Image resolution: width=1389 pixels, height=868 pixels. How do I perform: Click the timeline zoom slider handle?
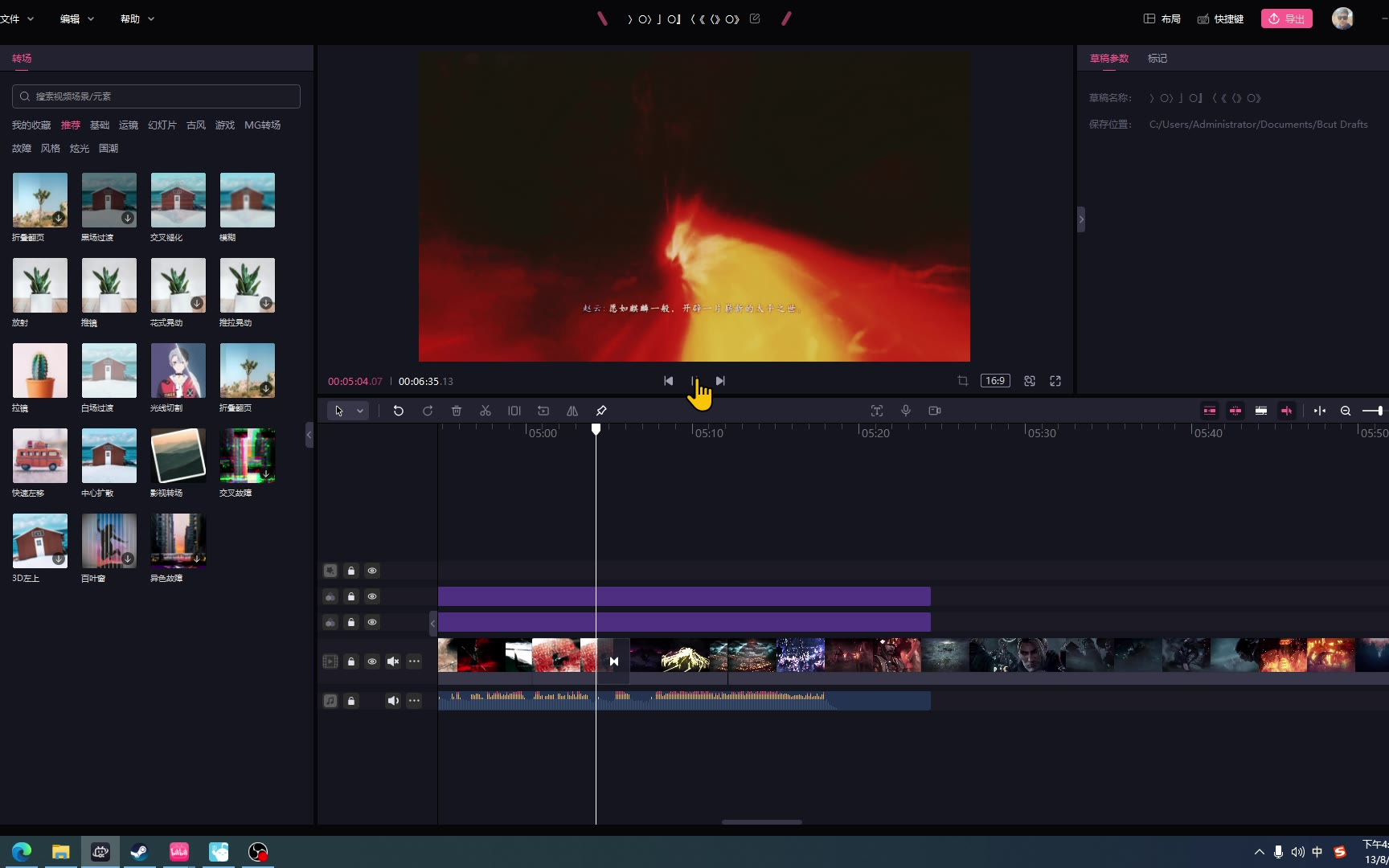(1379, 411)
